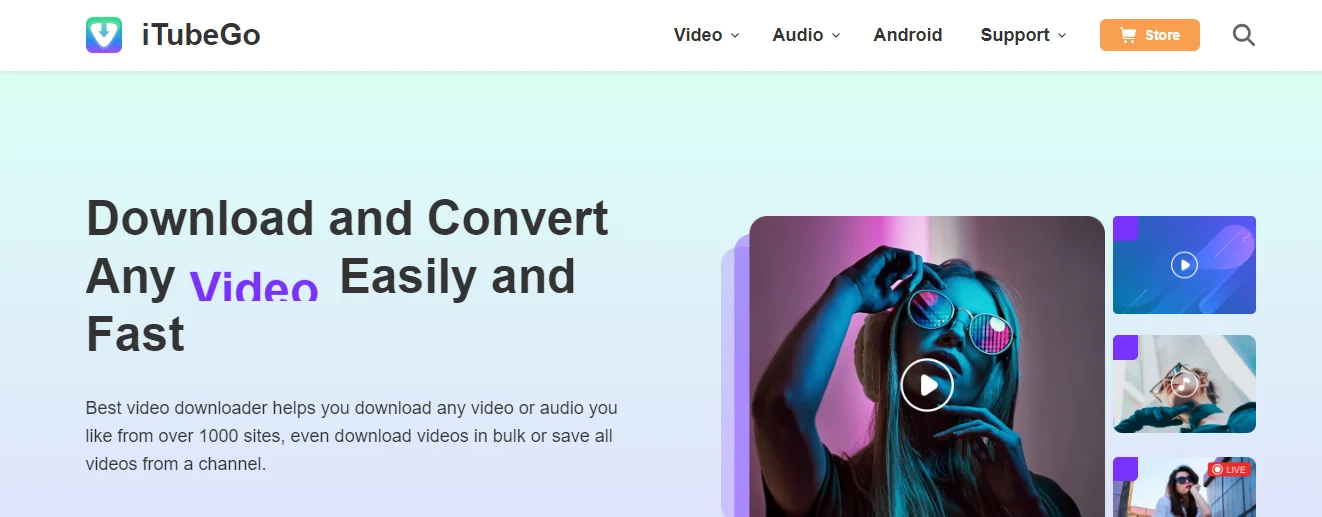Play the blue abstract thumbnail video
Screen dimensions: 1322x517
click(1184, 265)
